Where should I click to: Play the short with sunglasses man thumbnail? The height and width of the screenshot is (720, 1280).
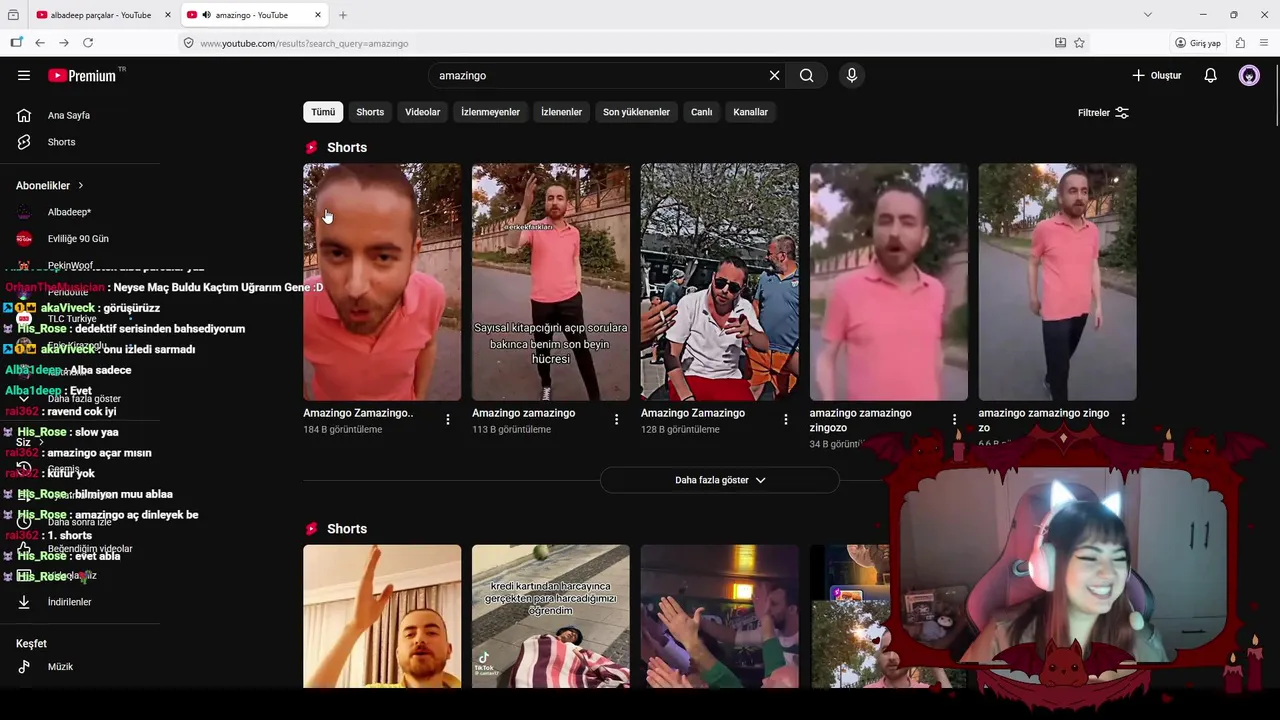click(x=720, y=282)
